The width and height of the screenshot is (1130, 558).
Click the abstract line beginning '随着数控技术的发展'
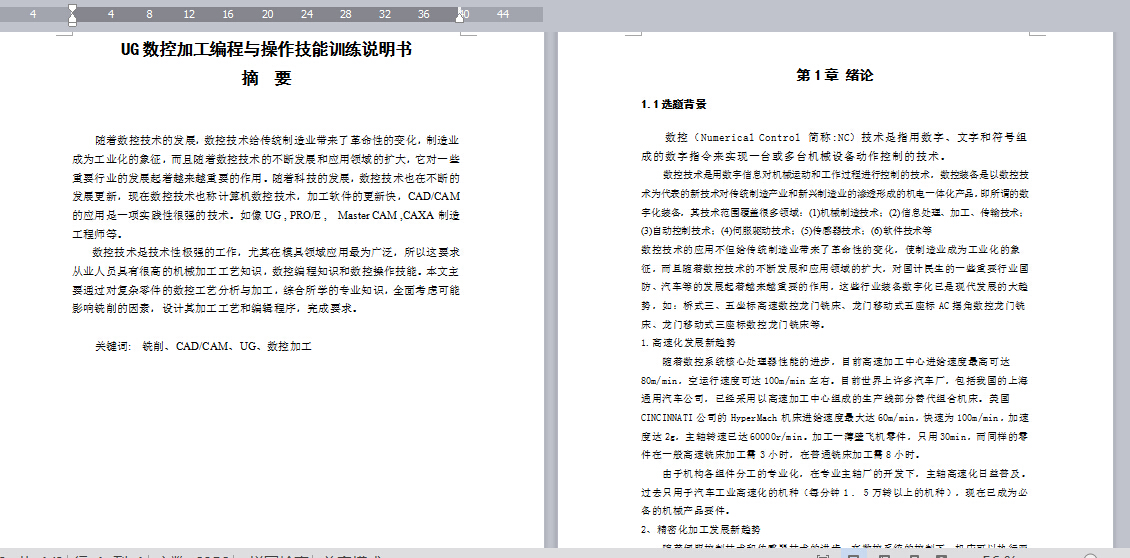pos(277,140)
